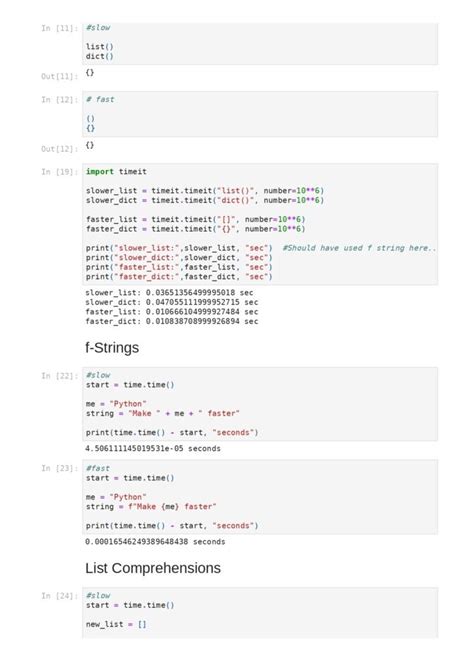Image resolution: width=474 pixels, height=670 pixels.
Task: Click the In [12] prompt label
Action: (x=59, y=100)
